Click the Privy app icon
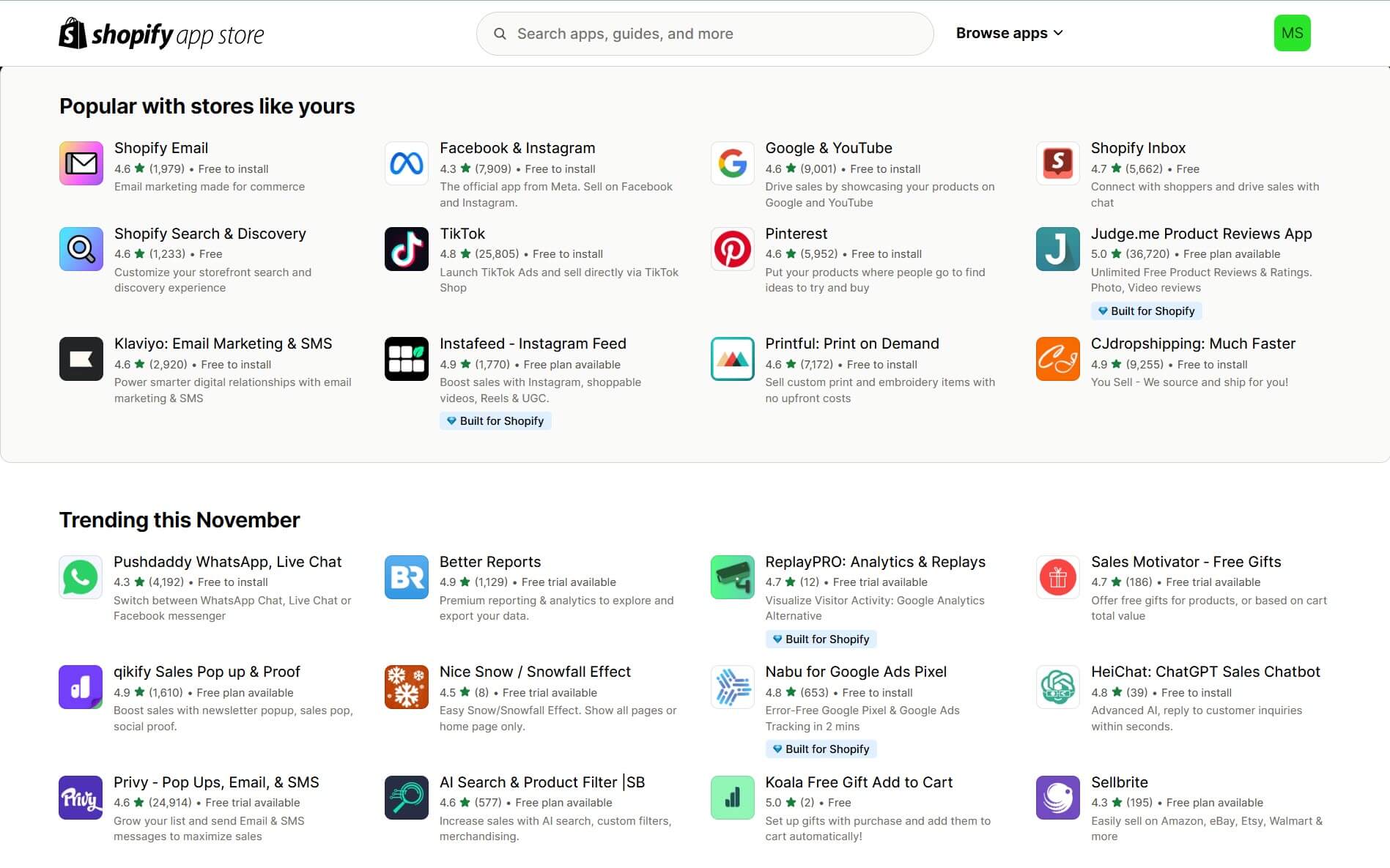 coord(81,798)
